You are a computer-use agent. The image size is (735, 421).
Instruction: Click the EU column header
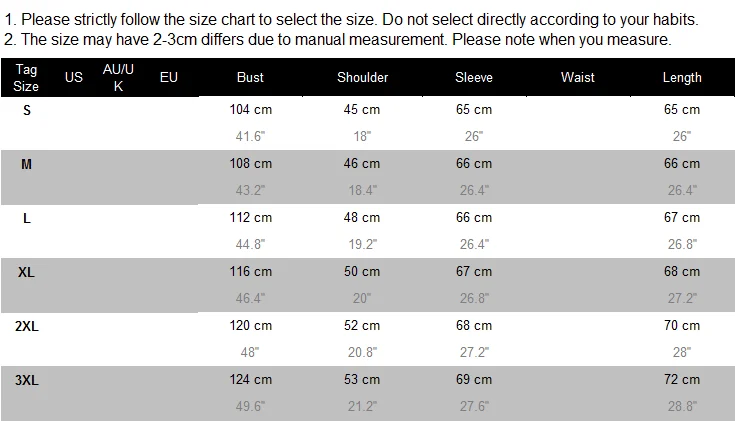tap(169, 78)
